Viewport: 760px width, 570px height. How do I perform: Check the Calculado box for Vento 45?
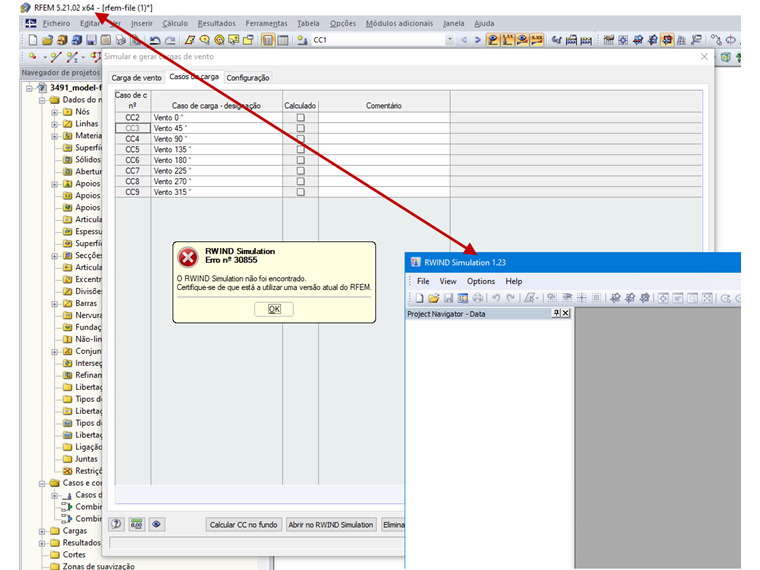[301, 128]
